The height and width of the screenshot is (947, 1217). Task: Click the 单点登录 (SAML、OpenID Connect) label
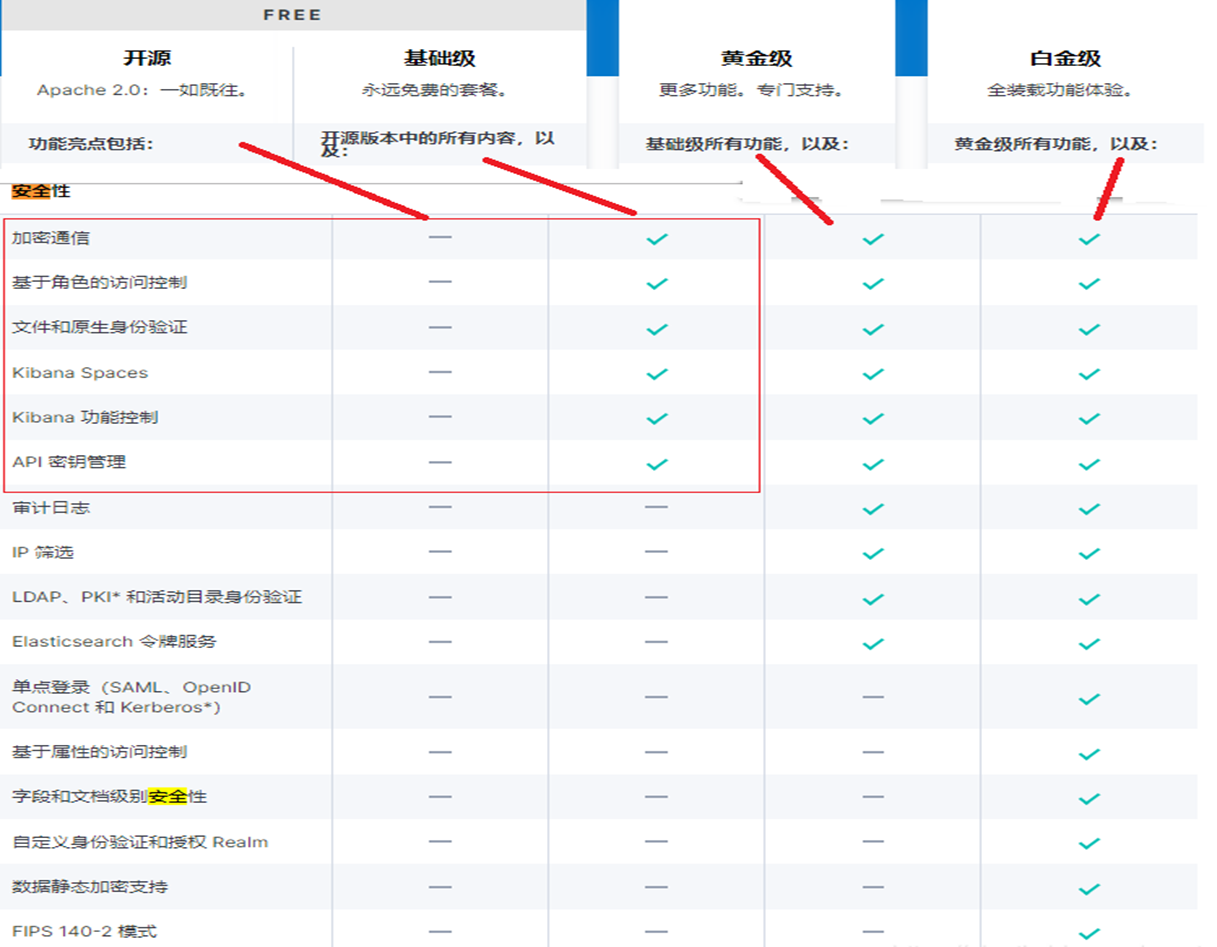coord(132,697)
